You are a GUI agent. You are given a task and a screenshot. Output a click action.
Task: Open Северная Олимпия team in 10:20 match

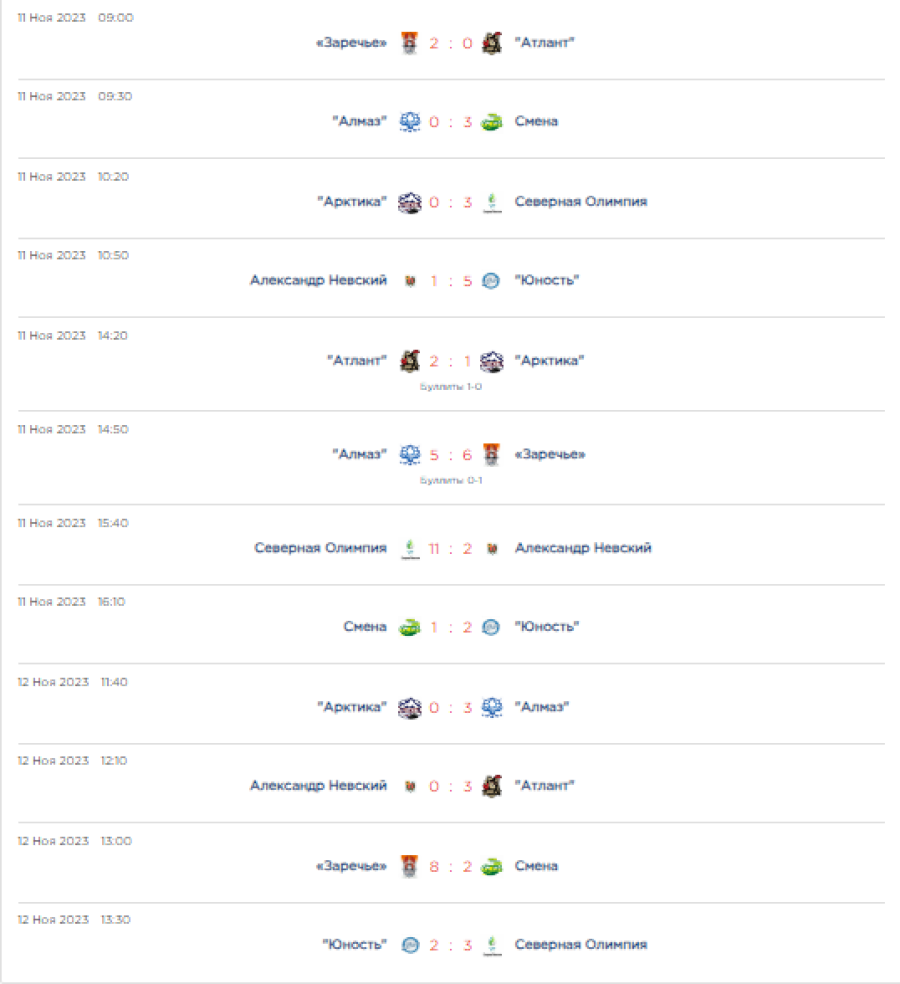580,202
